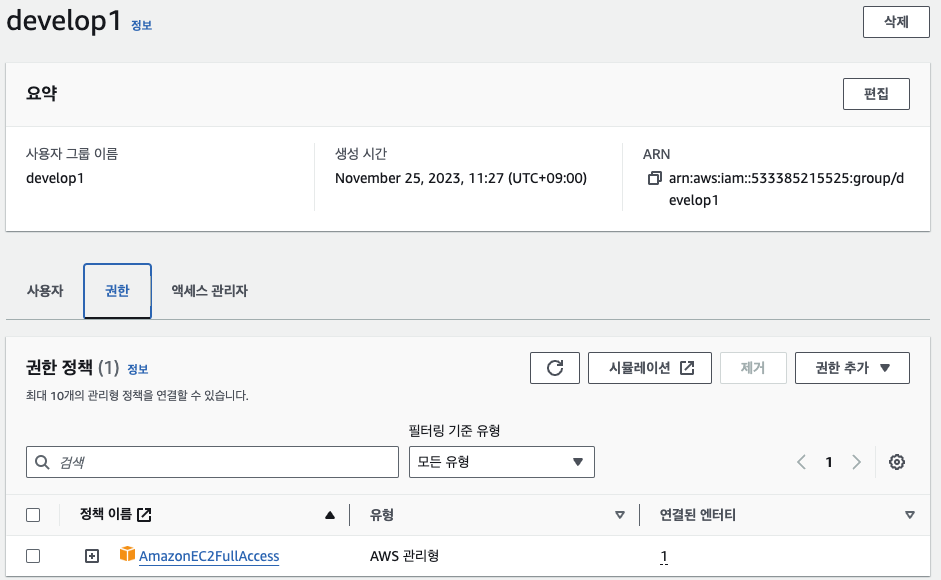Open the 모든 유형 filter dropdown
This screenshot has height=580, width=941.
(501, 462)
